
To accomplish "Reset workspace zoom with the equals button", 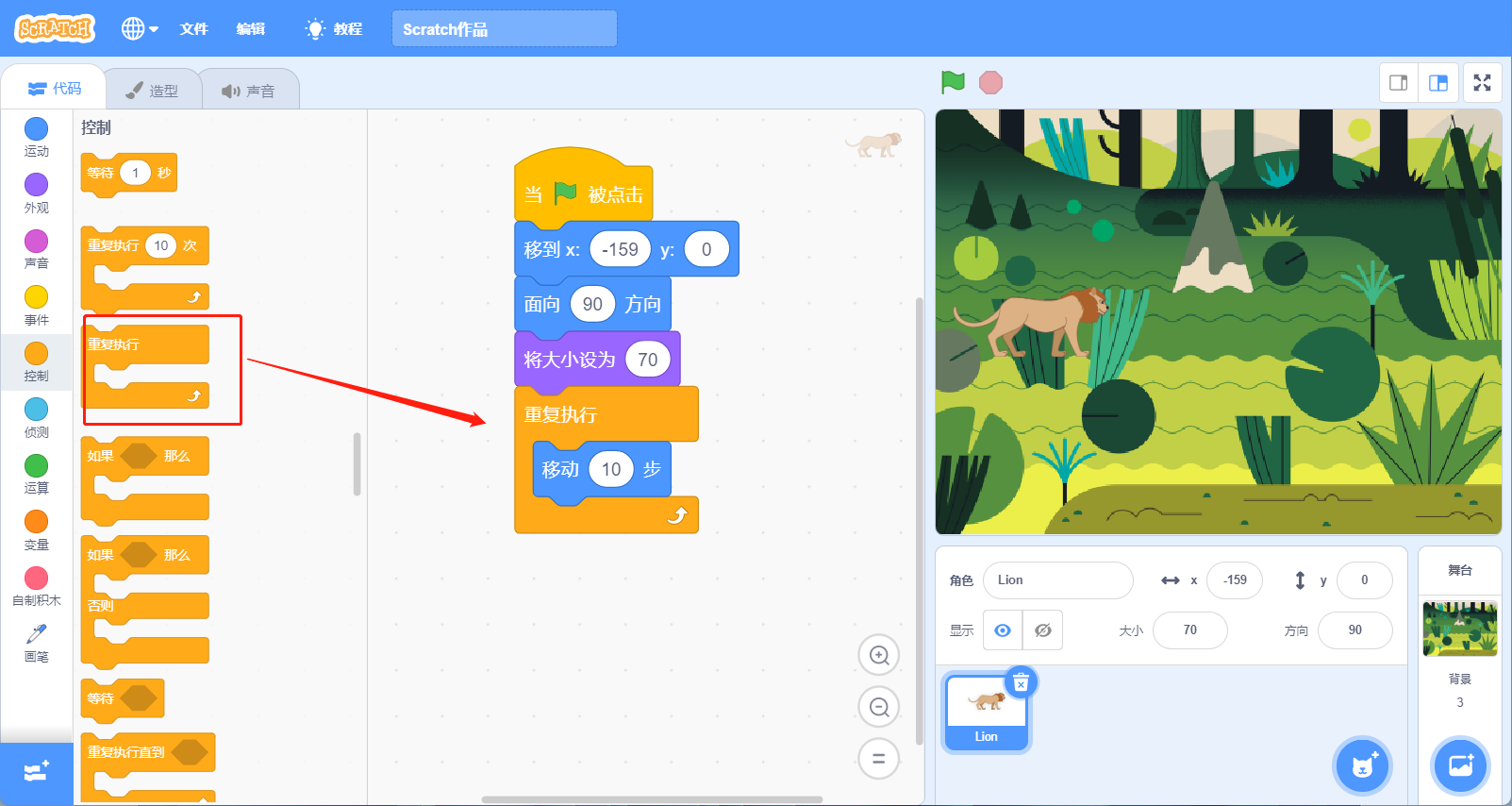I will (879, 758).
